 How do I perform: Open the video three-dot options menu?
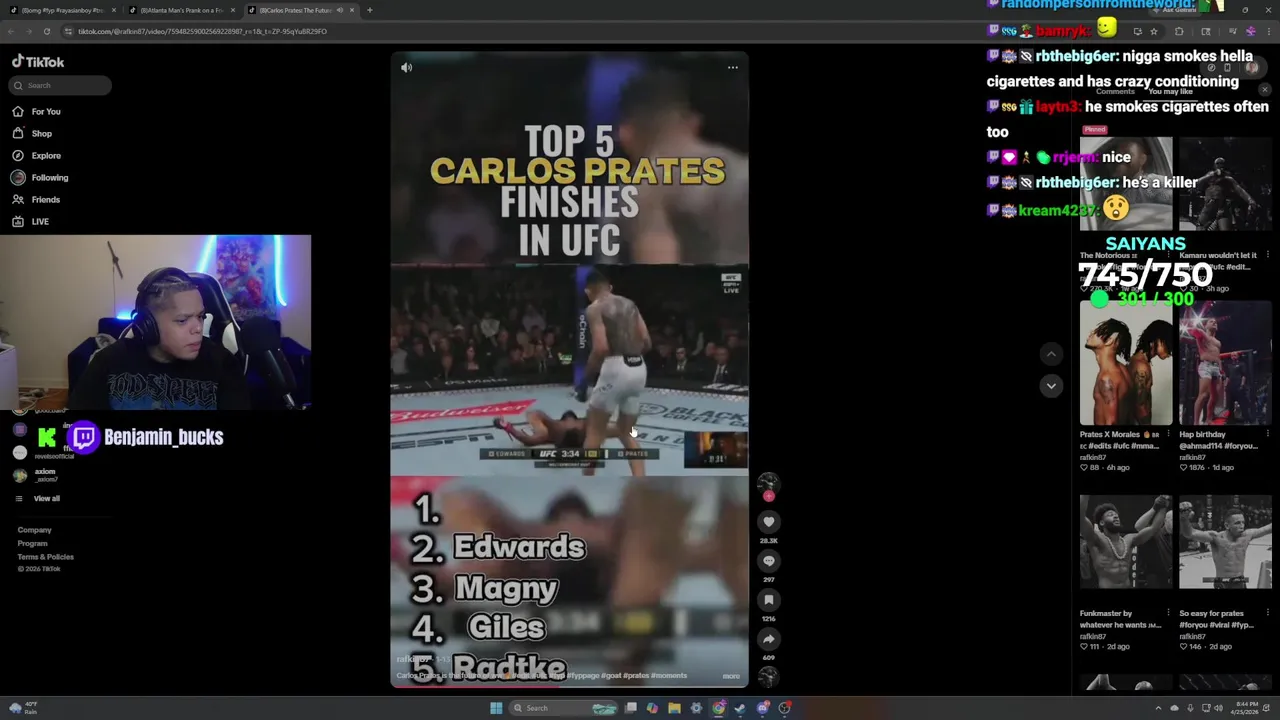point(732,67)
